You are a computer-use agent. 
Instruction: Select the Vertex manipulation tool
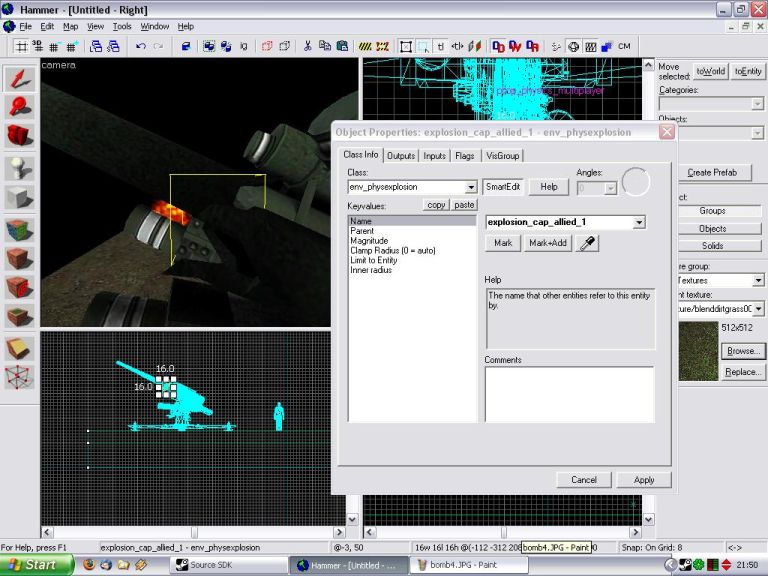click(x=19, y=377)
